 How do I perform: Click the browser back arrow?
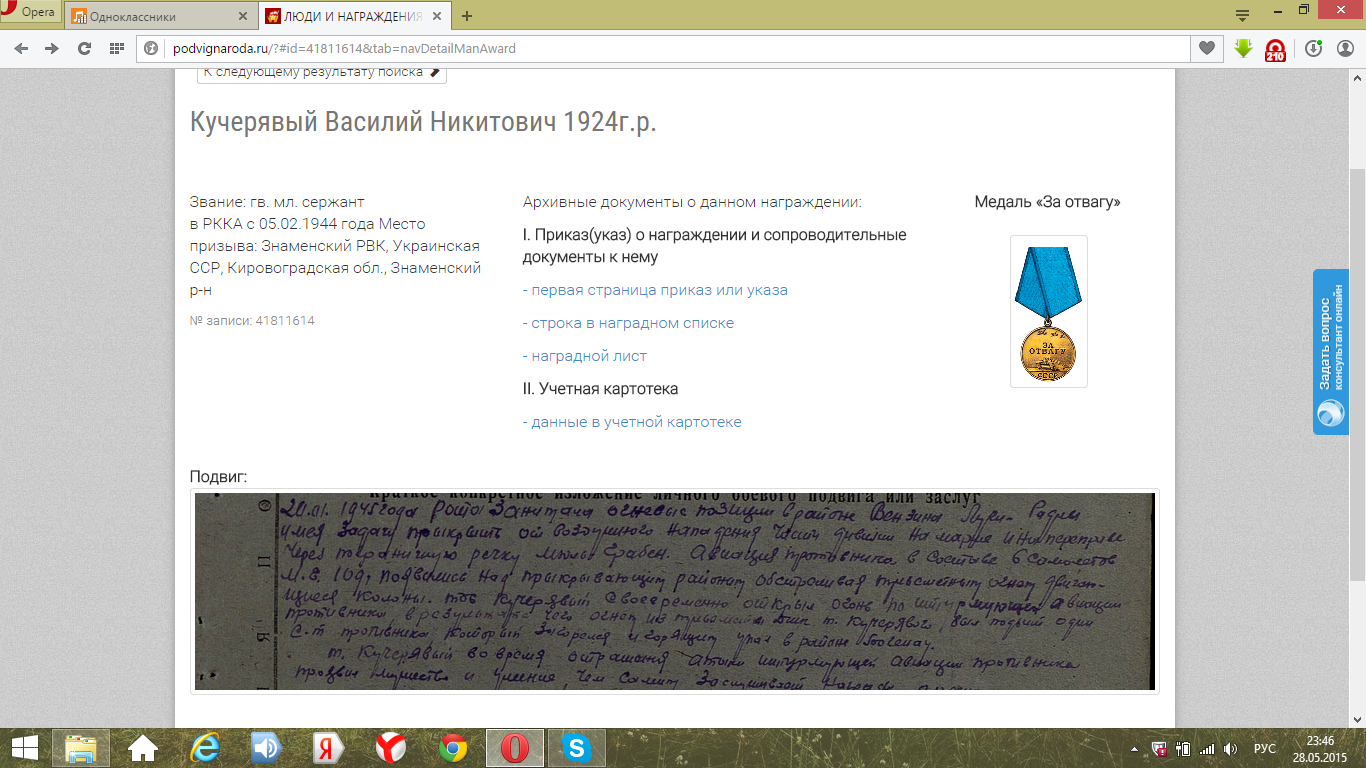click(22, 48)
